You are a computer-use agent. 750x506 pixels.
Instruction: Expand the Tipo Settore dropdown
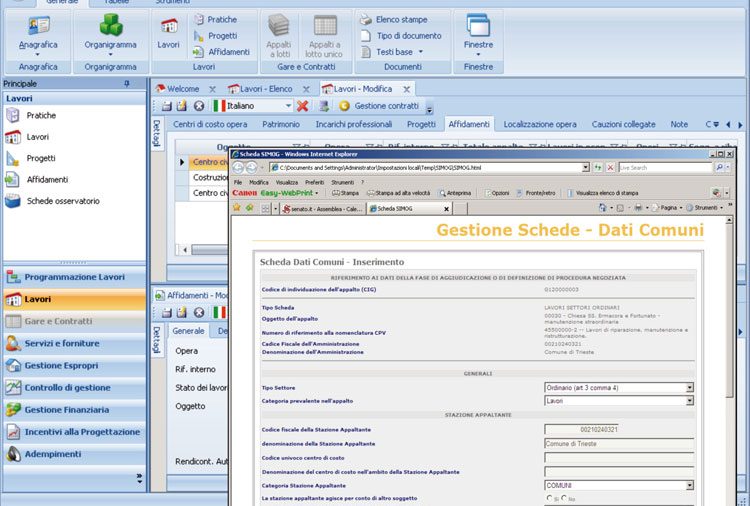pos(689,387)
